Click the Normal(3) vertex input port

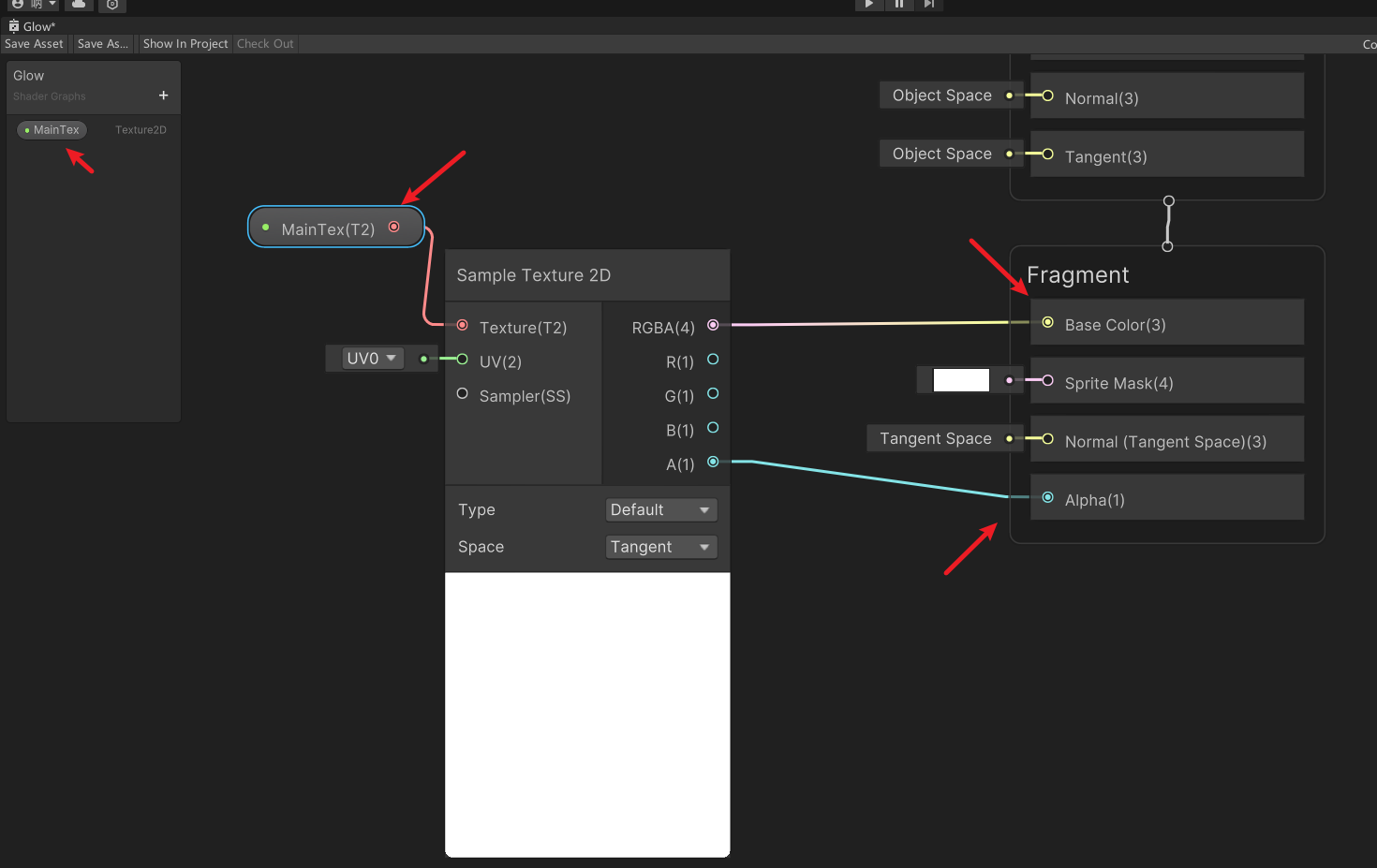click(1047, 96)
